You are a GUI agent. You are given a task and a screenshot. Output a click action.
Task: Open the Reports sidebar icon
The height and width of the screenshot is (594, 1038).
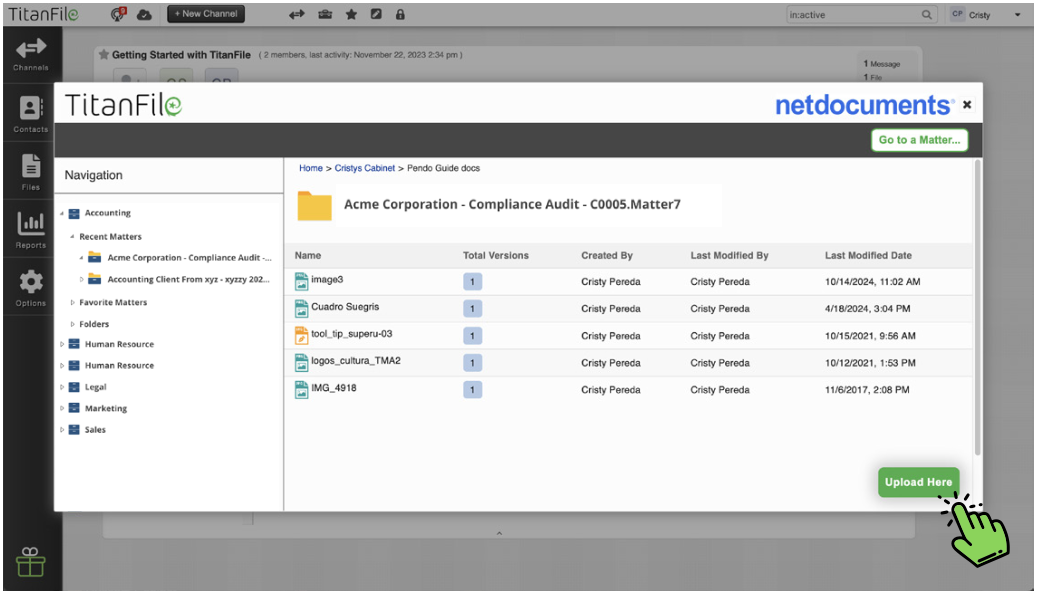coord(30,230)
